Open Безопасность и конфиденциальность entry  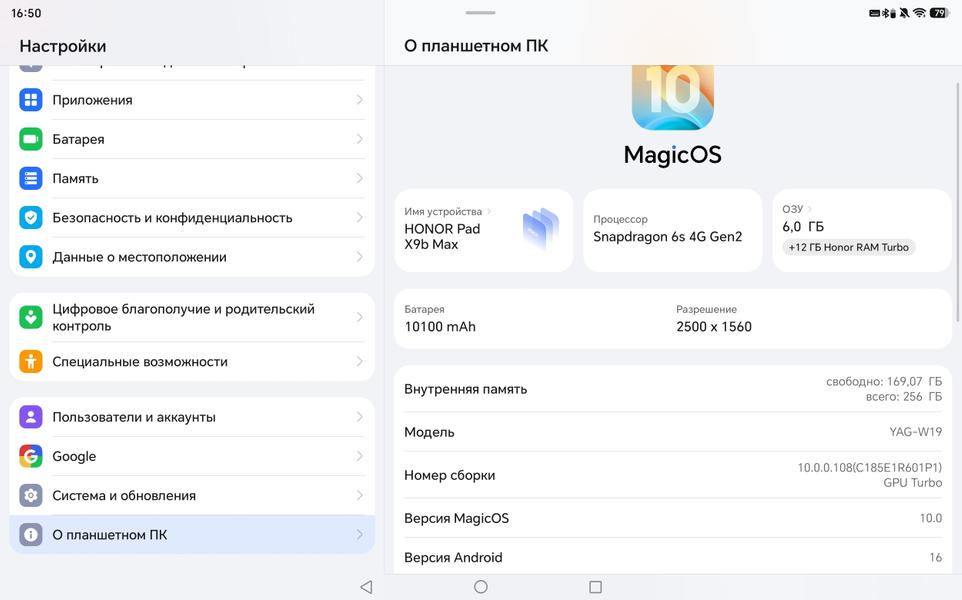coord(192,217)
